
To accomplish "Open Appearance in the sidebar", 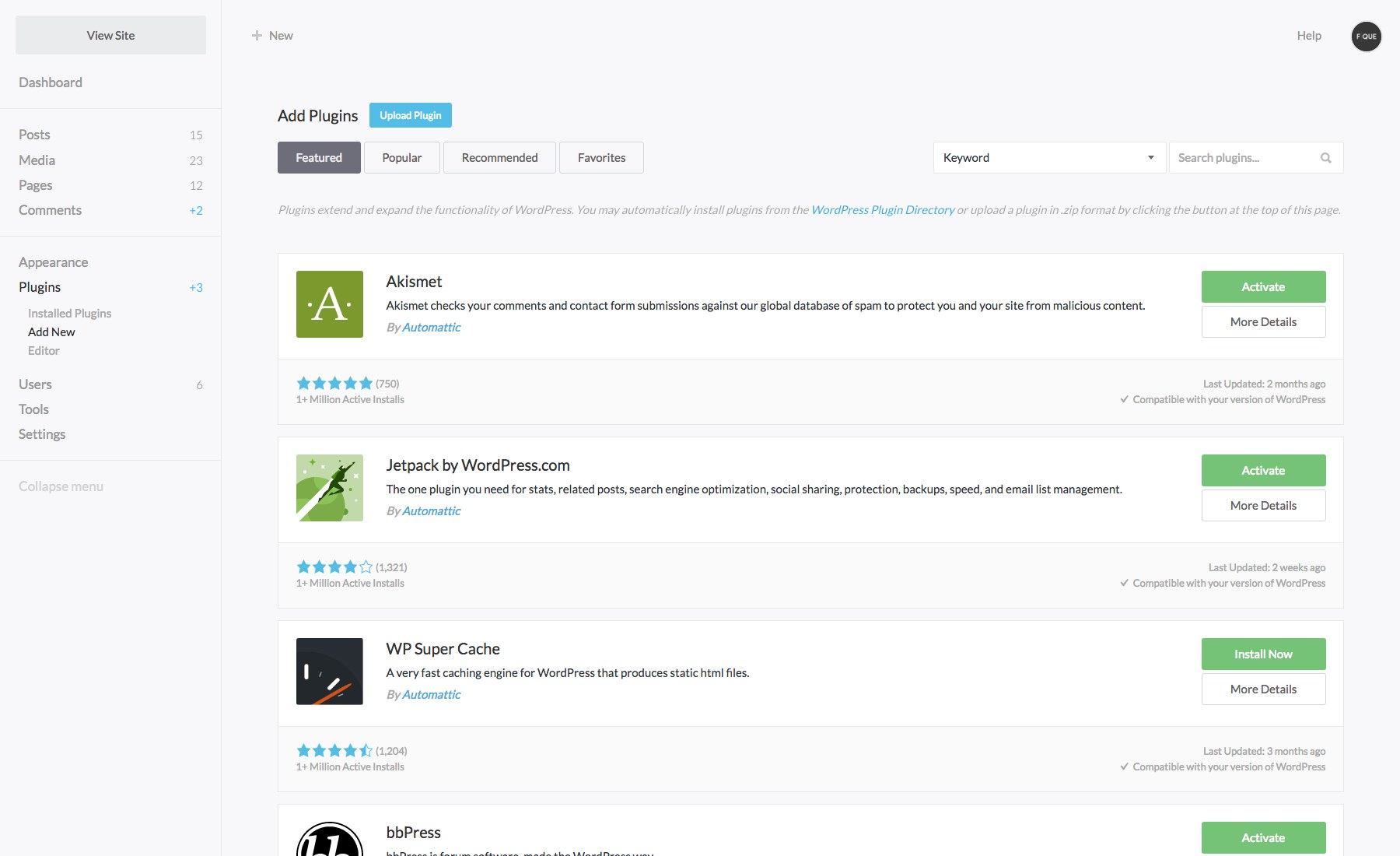I will pos(53,262).
